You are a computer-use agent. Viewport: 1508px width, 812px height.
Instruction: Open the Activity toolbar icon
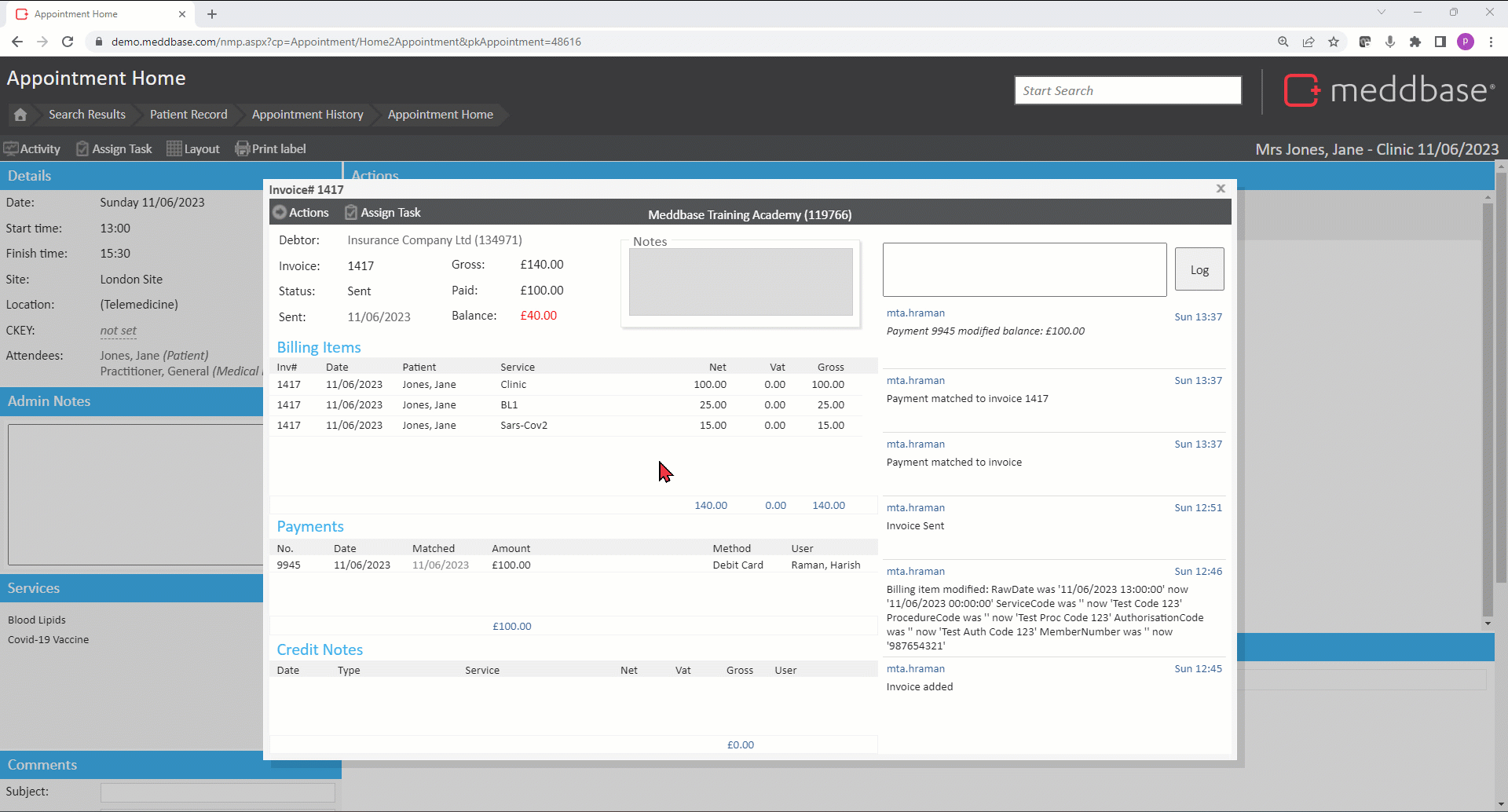(x=32, y=148)
